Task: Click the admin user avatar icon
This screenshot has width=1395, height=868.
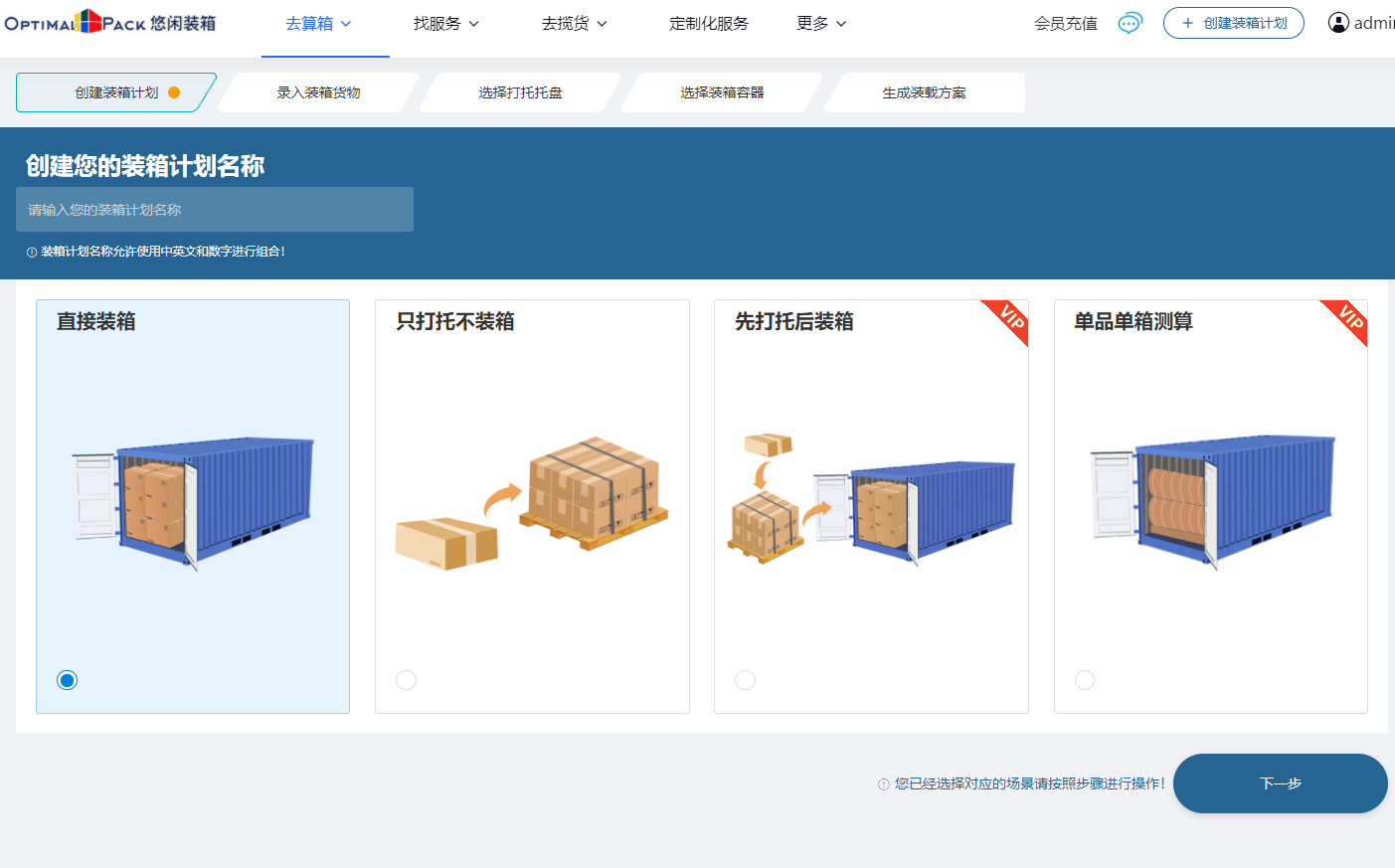Action: (1338, 23)
